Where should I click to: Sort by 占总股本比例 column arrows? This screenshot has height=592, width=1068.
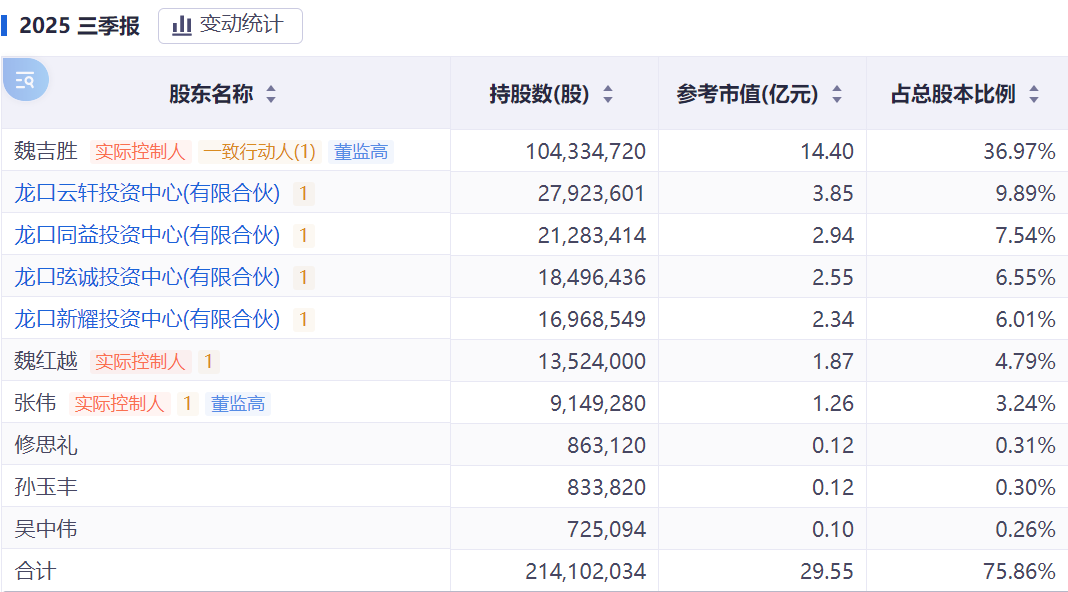[x=1034, y=95]
